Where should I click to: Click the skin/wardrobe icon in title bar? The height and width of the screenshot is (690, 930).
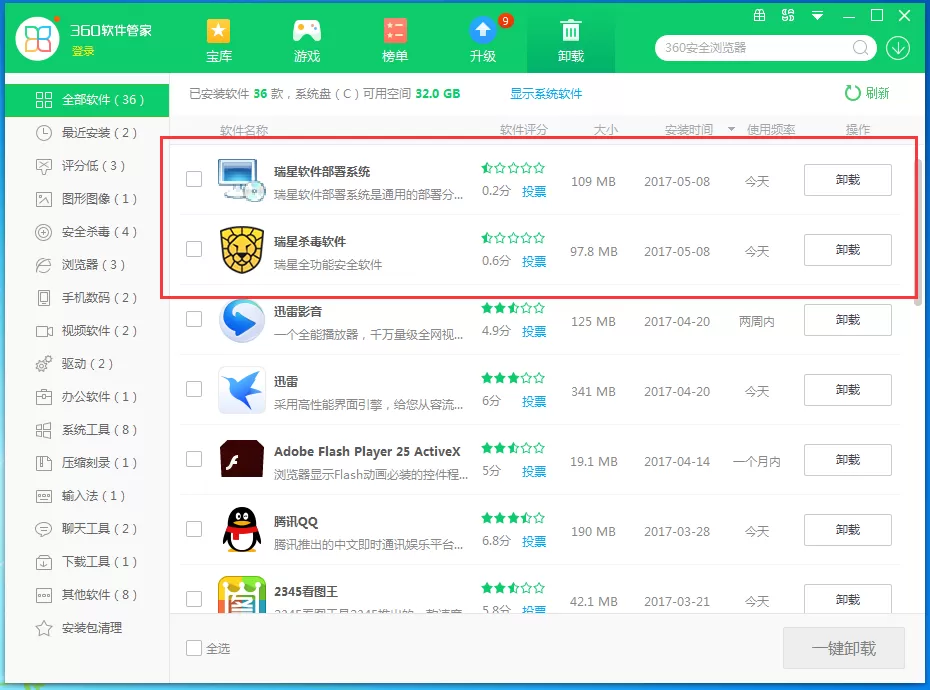759,15
